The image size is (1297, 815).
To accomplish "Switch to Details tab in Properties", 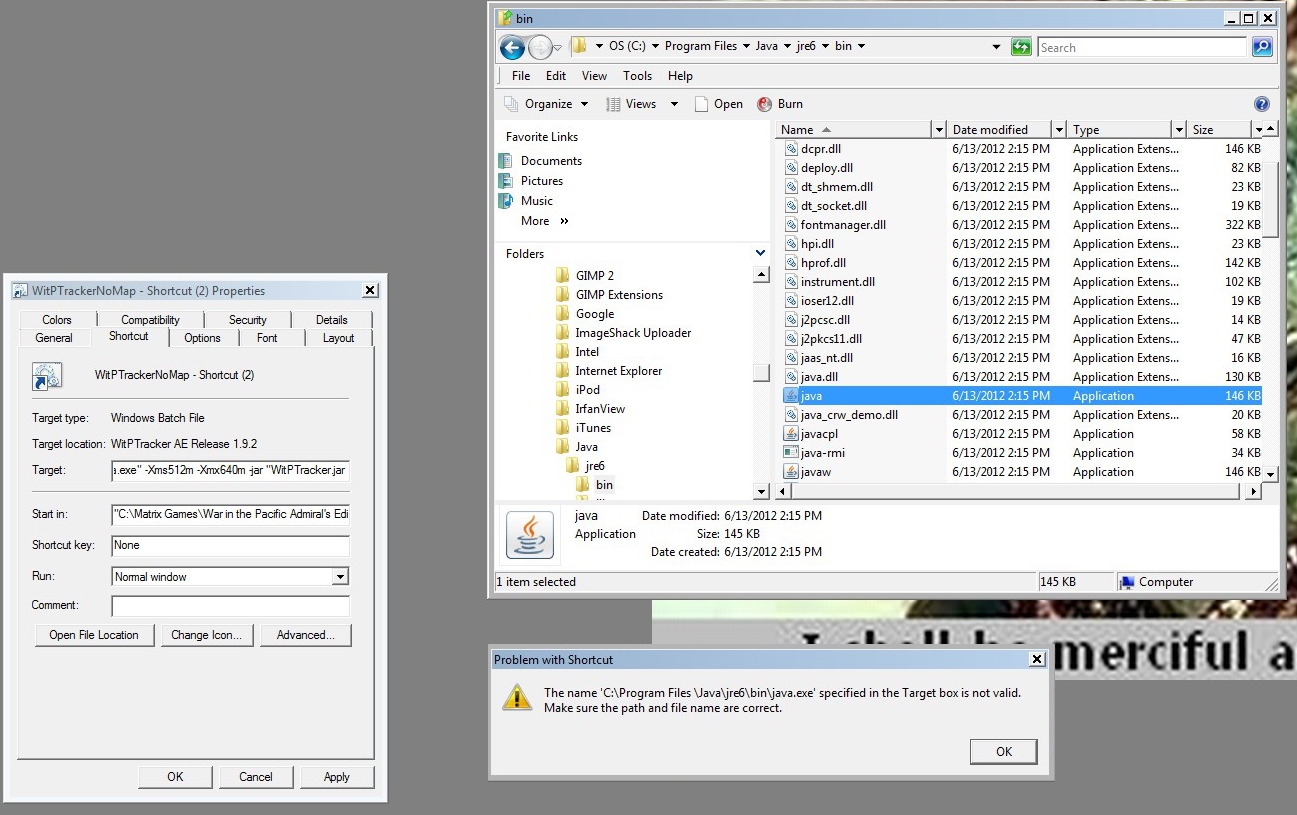I will coord(331,320).
